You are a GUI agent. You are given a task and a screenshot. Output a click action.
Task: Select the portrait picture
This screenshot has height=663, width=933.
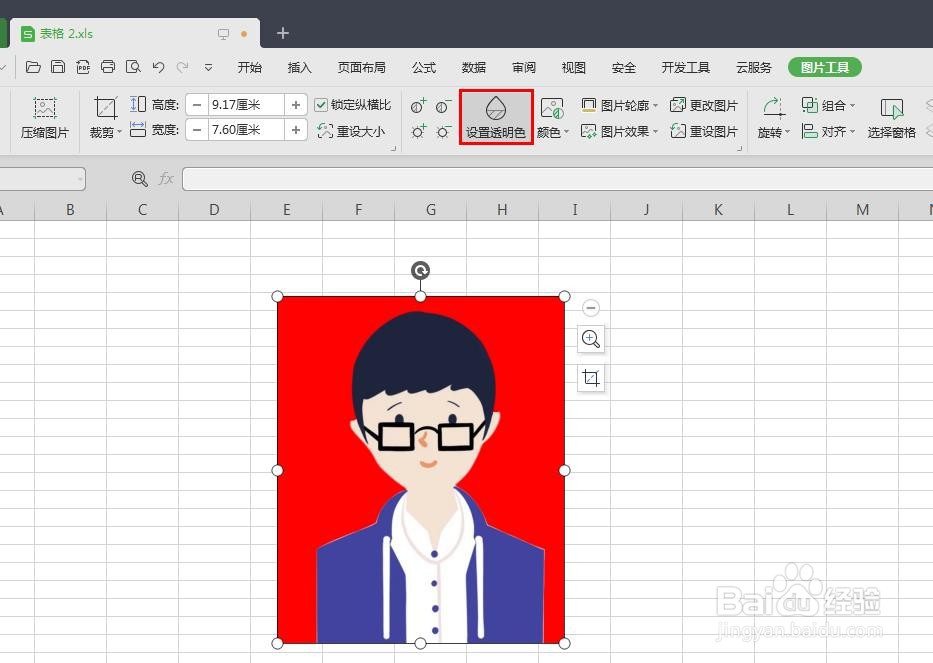click(421, 470)
